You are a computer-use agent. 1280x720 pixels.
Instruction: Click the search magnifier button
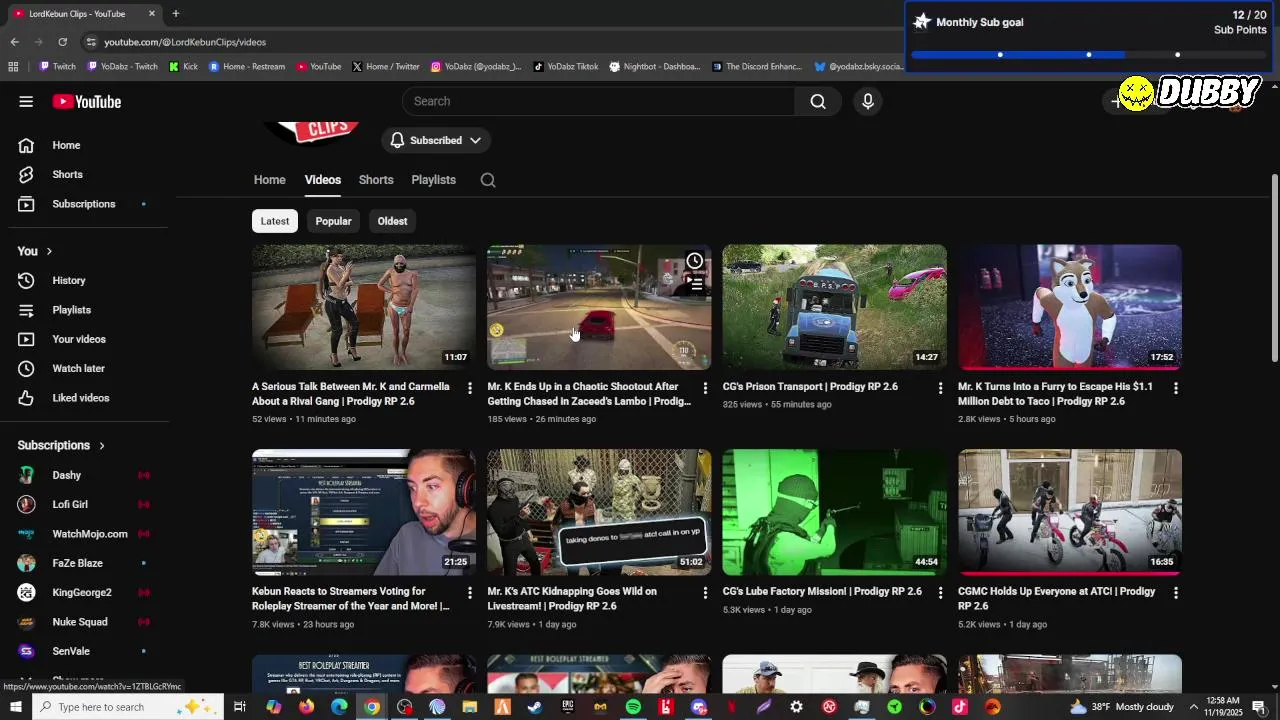click(818, 101)
